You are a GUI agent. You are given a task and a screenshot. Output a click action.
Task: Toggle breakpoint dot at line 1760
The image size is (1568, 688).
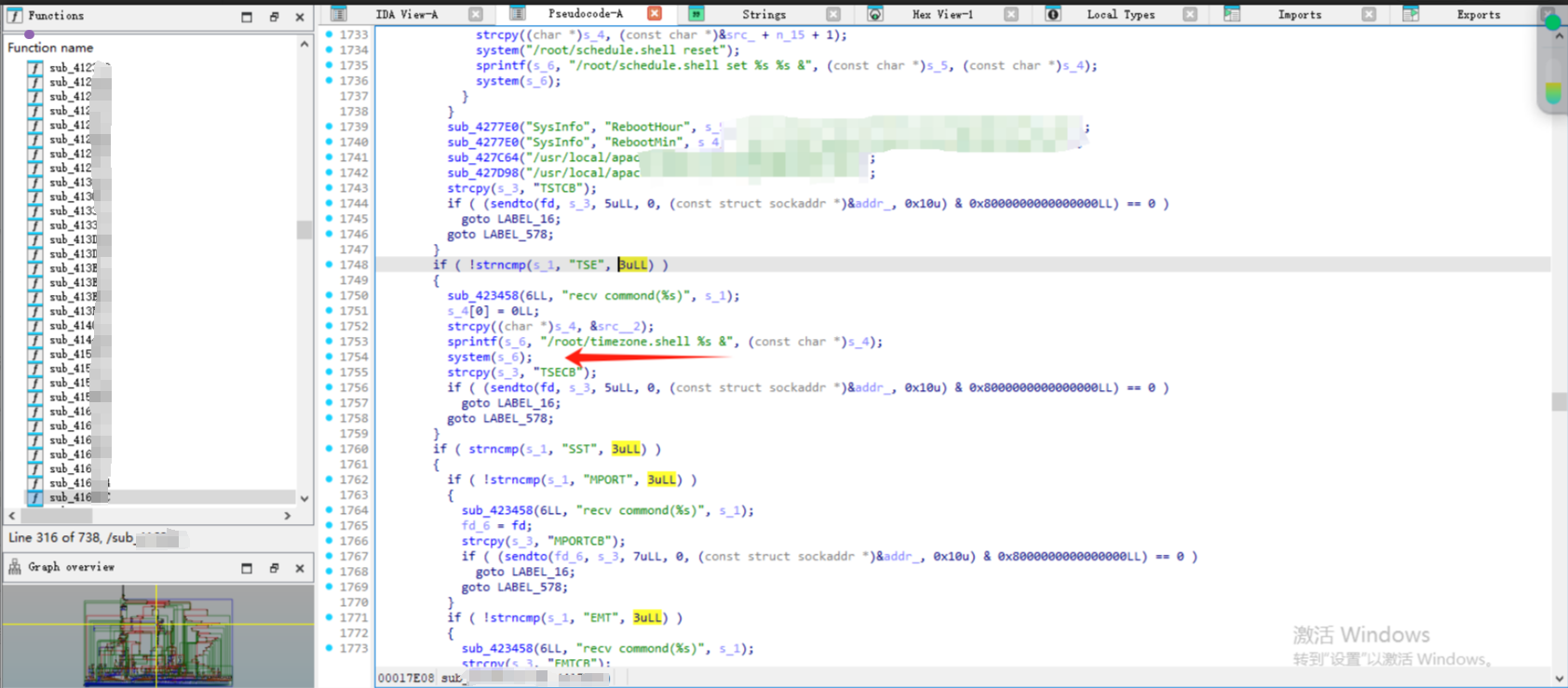click(x=329, y=449)
